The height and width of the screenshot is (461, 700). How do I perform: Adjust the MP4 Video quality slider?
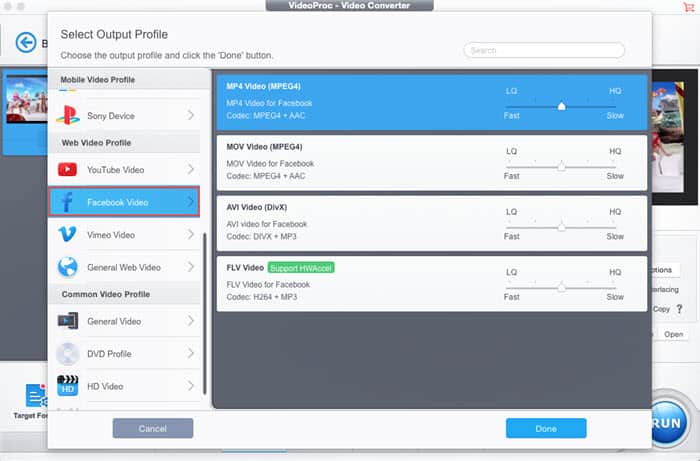(561, 106)
